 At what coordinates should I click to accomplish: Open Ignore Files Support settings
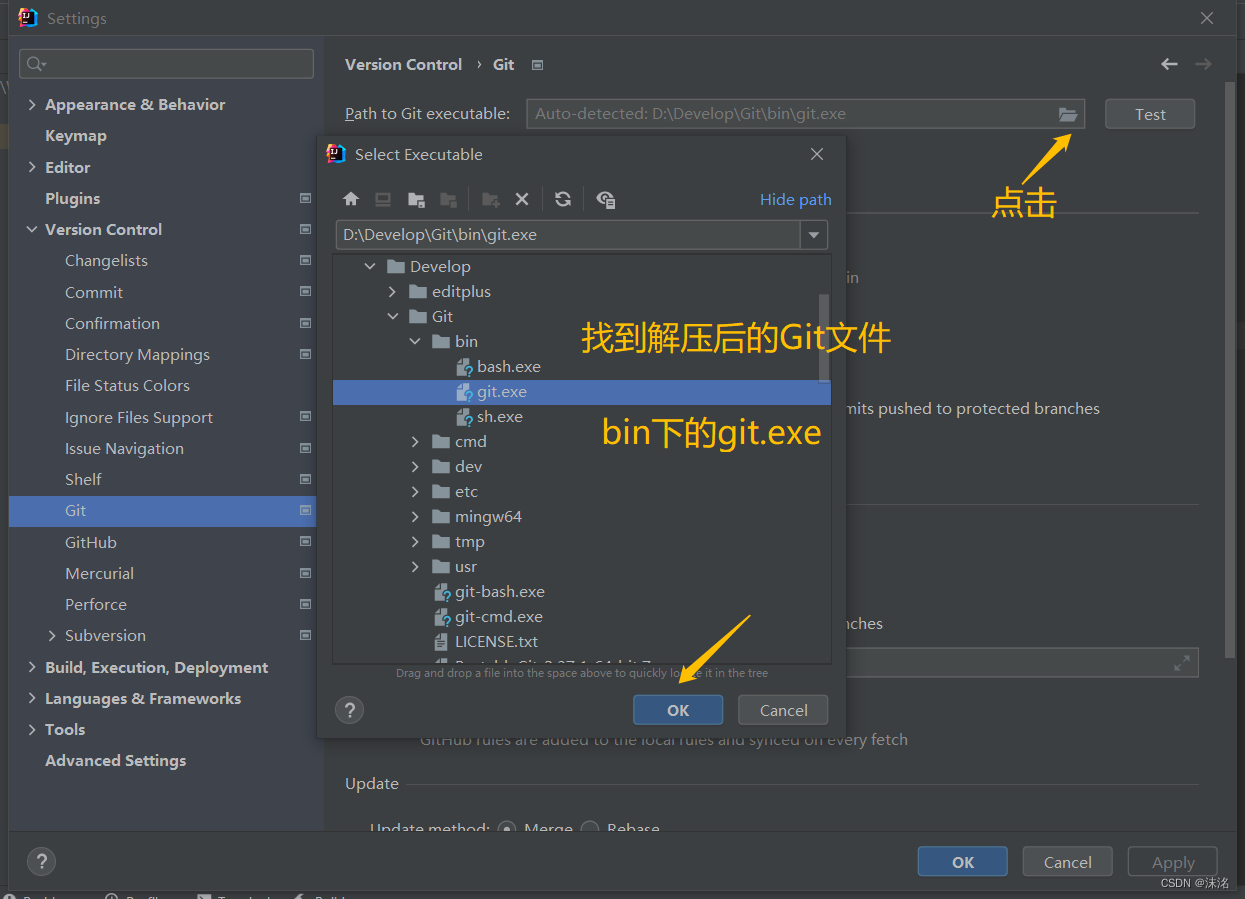click(x=139, y=417)
